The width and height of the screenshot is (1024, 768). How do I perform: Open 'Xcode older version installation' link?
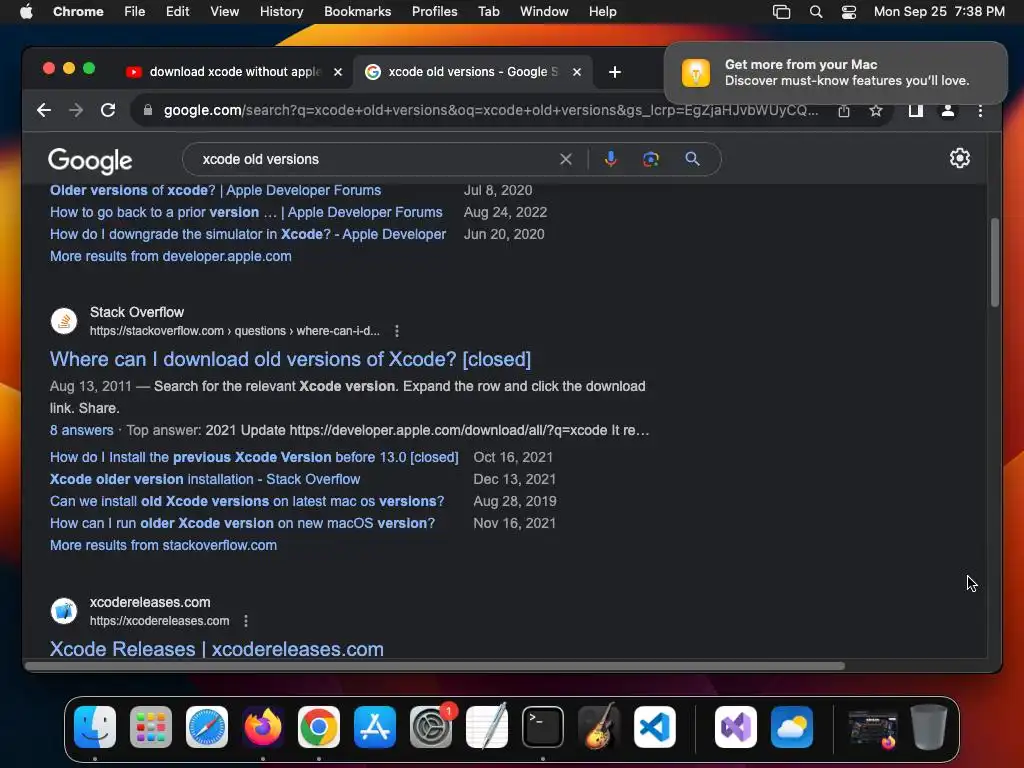pyautogui.click(x=205, y=479)
